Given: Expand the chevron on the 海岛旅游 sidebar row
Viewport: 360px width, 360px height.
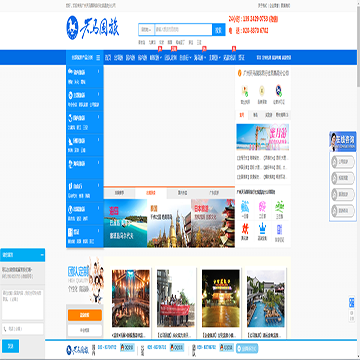Looking at the screenshot, I should 99,163.
